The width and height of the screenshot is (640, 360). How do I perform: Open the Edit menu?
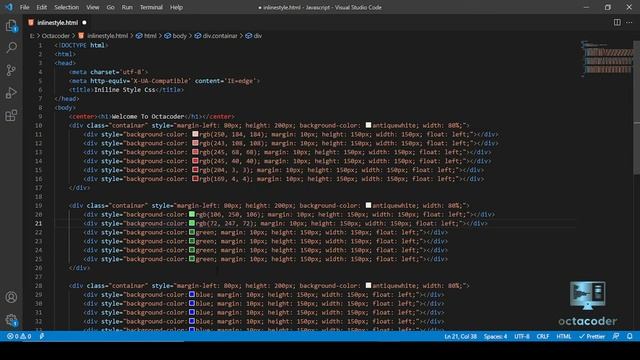click(42, 7)
